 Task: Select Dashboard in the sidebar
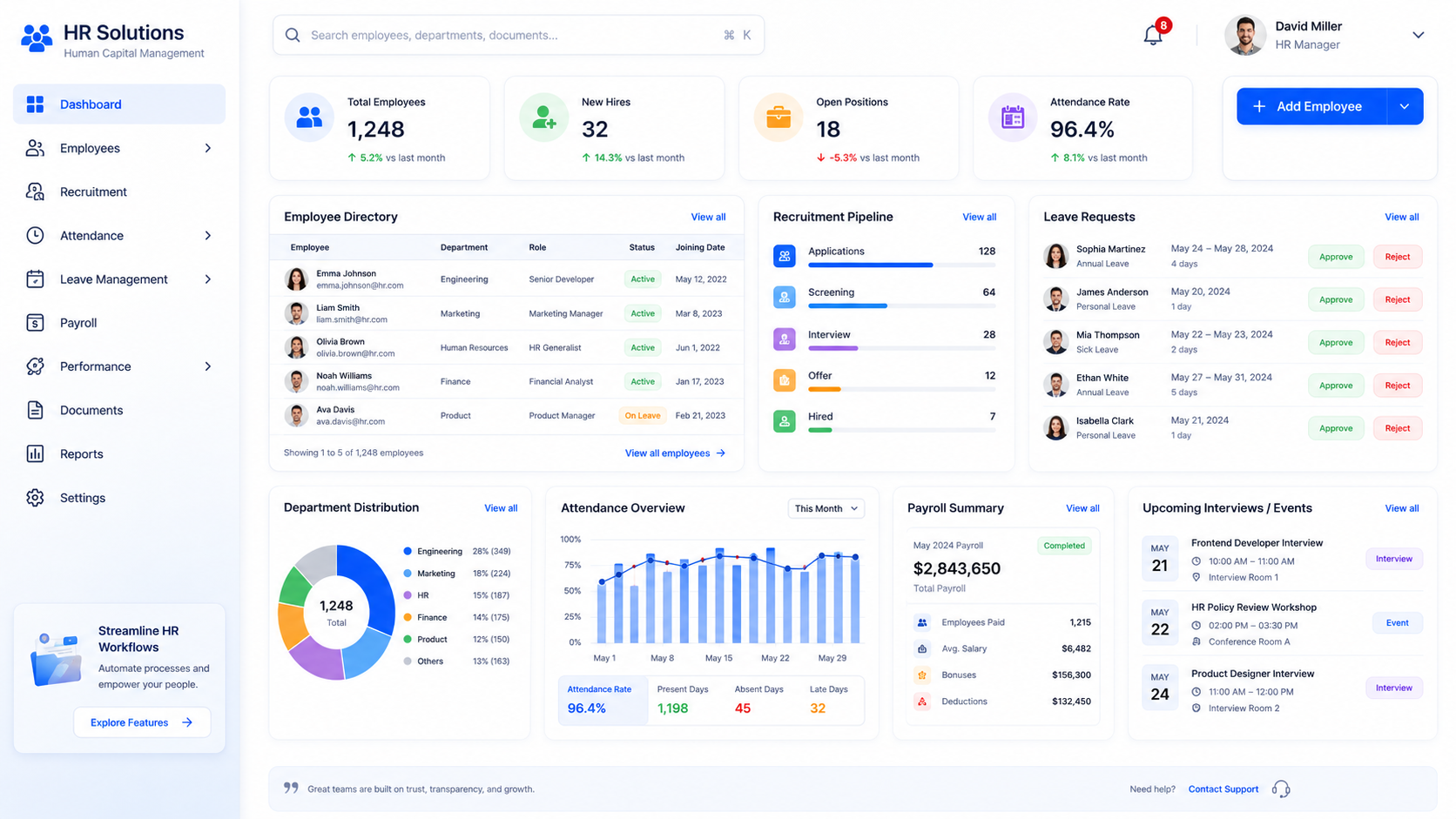tap(119, 104)
